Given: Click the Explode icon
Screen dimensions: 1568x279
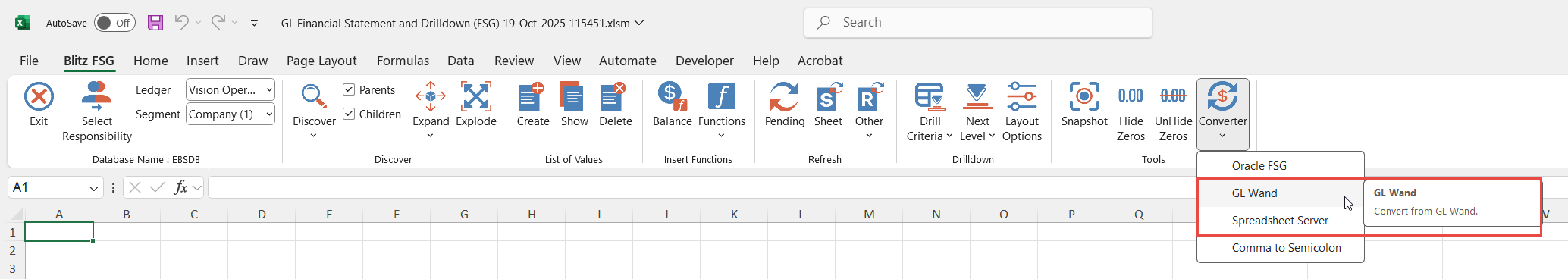Looking at the screenshot, I should pos(476,97).
